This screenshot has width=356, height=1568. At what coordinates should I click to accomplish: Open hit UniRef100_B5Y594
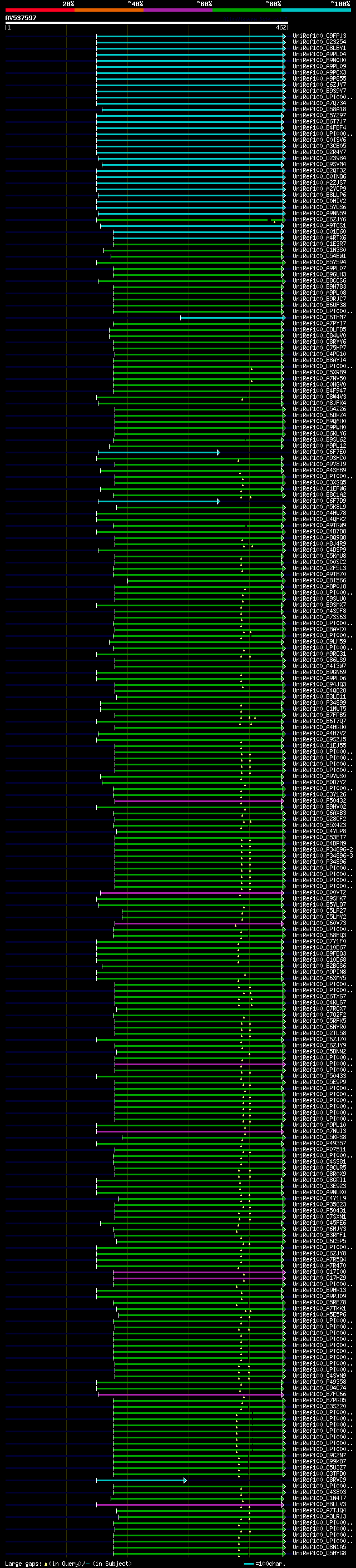pyautogui.click(x=319, y=263)
